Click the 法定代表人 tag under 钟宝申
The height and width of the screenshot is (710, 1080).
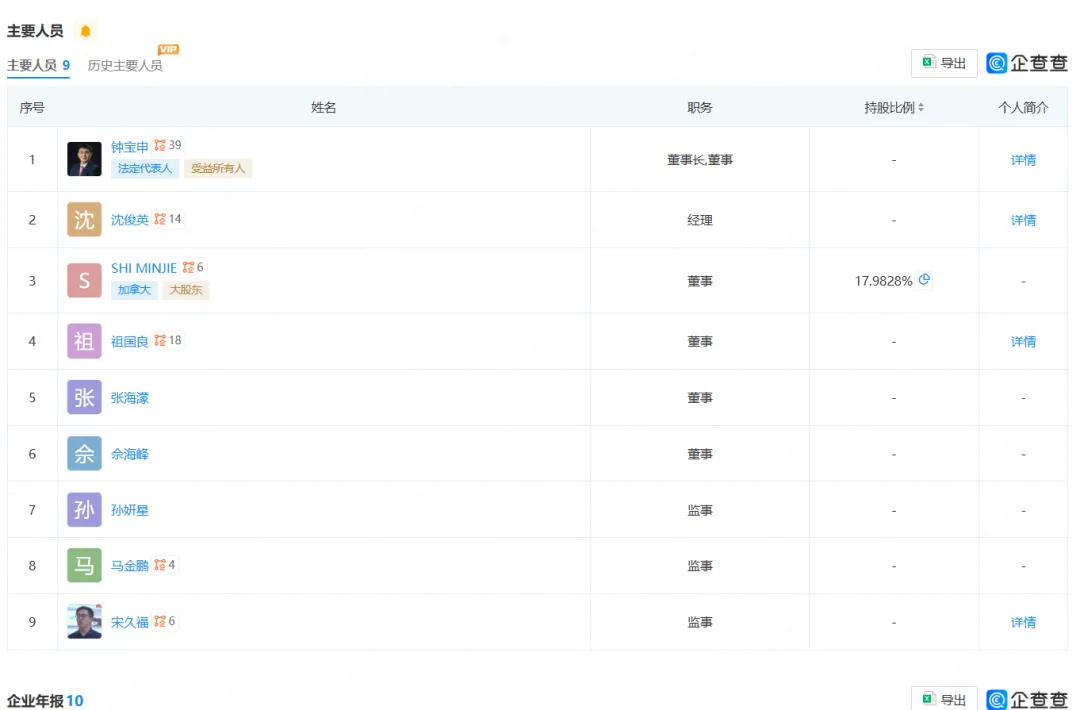145,169
